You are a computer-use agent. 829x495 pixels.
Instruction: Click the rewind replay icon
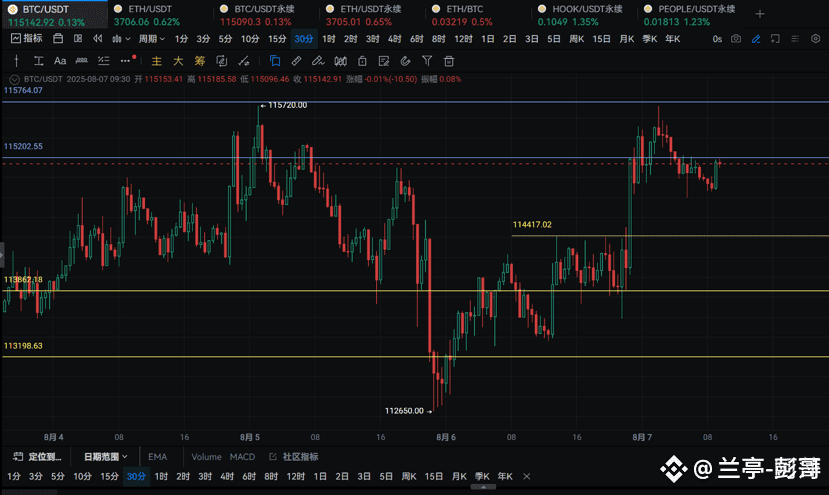[x=97, y=39]
